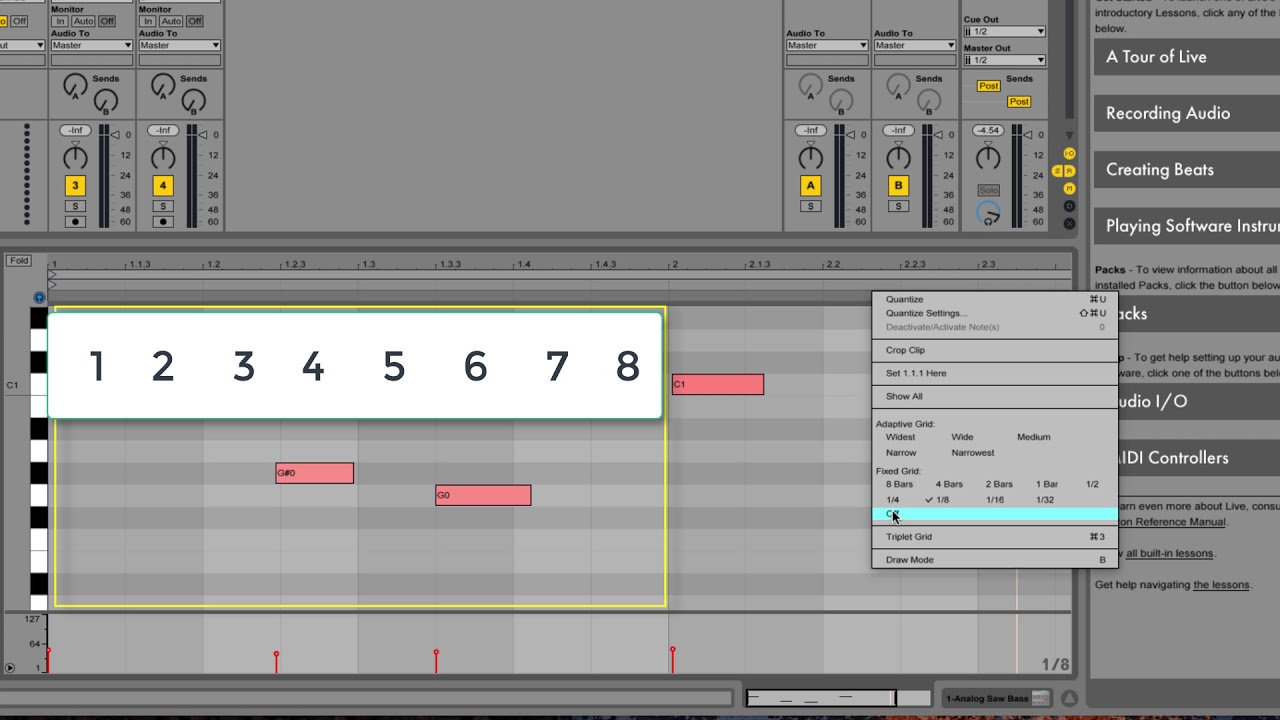This screenshot has height=720, width=1280.
Task: Toggle the Crossfader X selector circle
Action: 1069,223
